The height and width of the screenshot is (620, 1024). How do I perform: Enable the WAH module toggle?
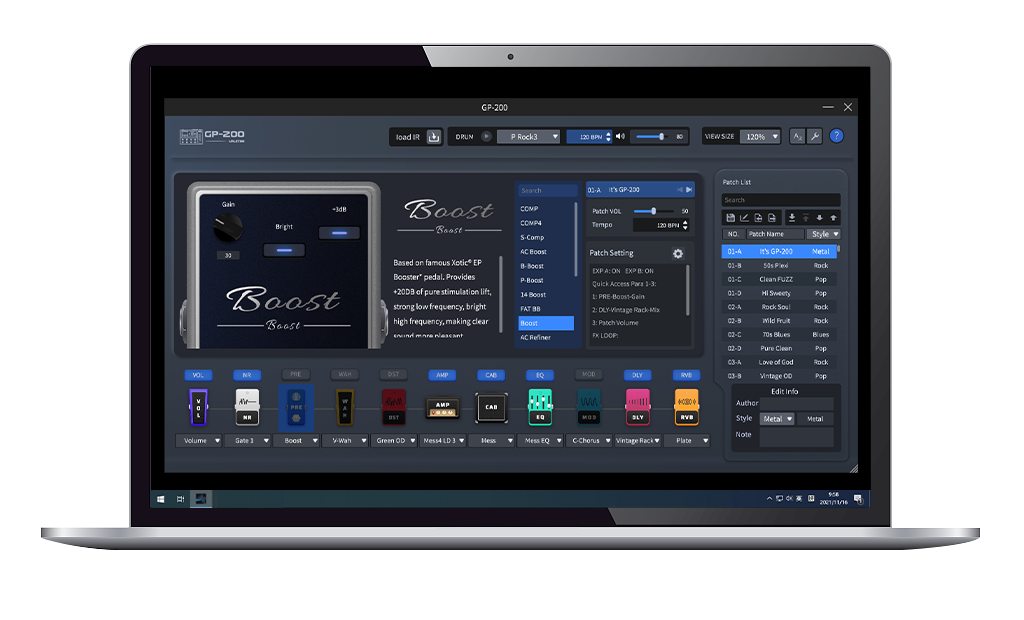tap(345, 375)
